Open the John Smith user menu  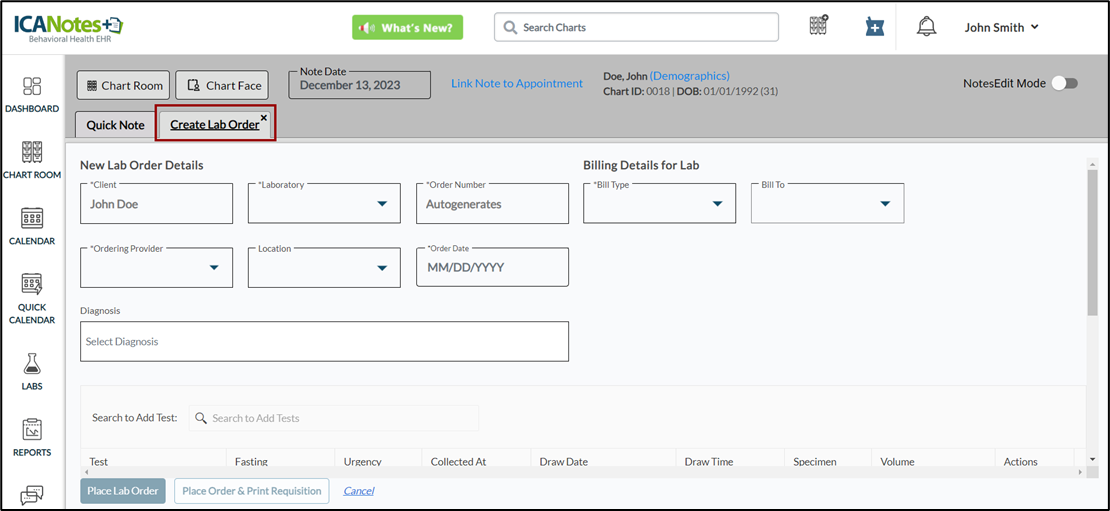1001,28
